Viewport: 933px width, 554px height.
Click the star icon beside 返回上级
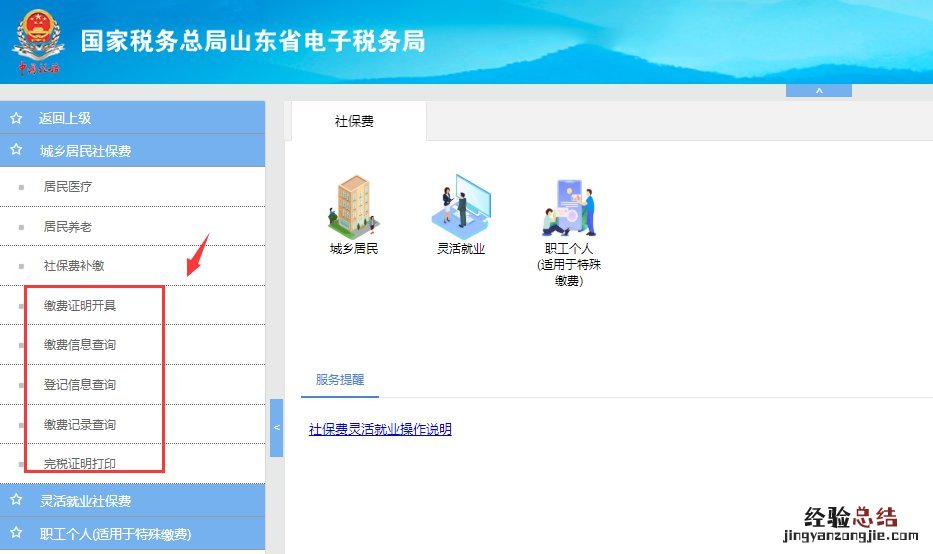pos(16,118)
